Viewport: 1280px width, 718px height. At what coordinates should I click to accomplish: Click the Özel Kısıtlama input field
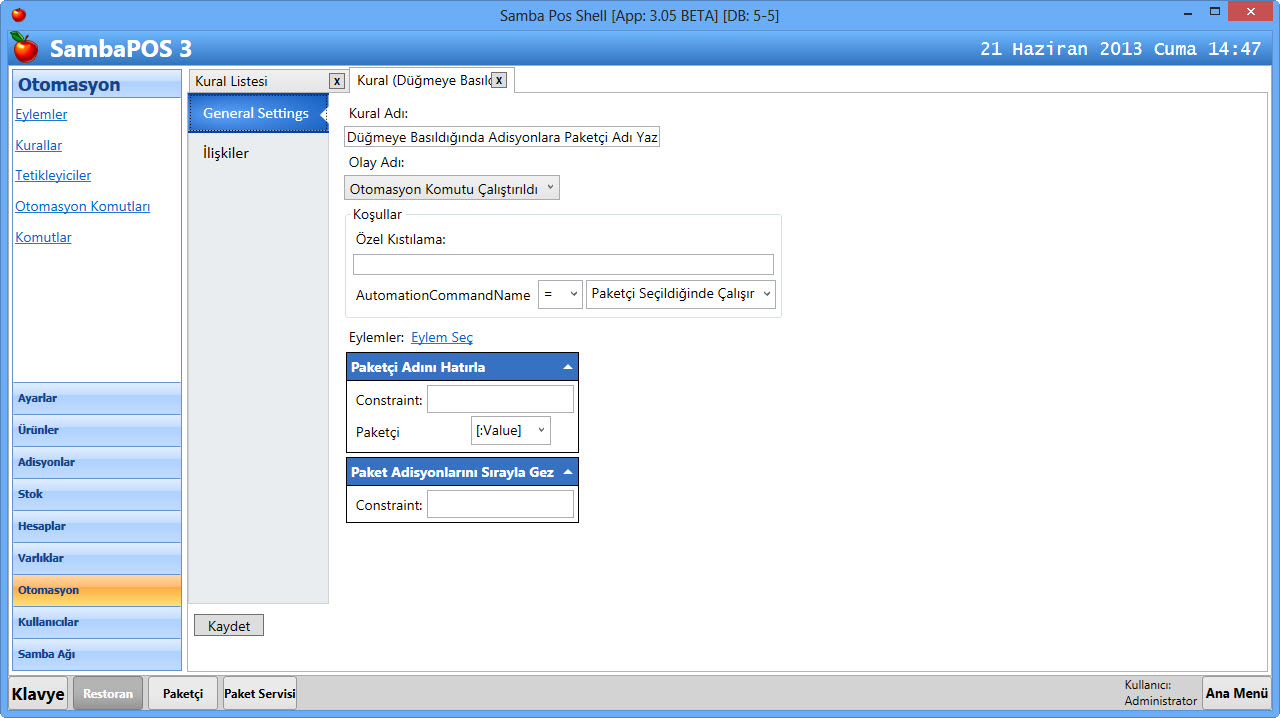(563, 265)
